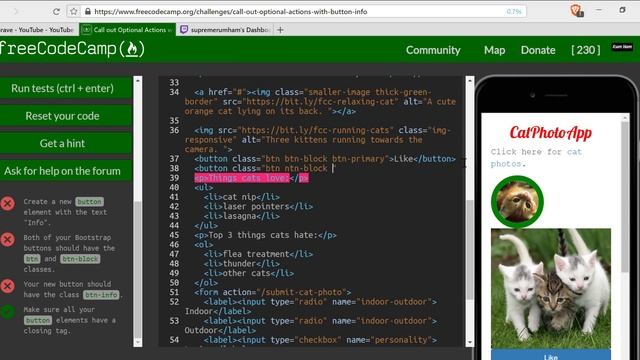Click the circular cat thumbnail in the preview
Viewport: 640px width, 360px height.
pyautogui.click(x=517, y=202)
